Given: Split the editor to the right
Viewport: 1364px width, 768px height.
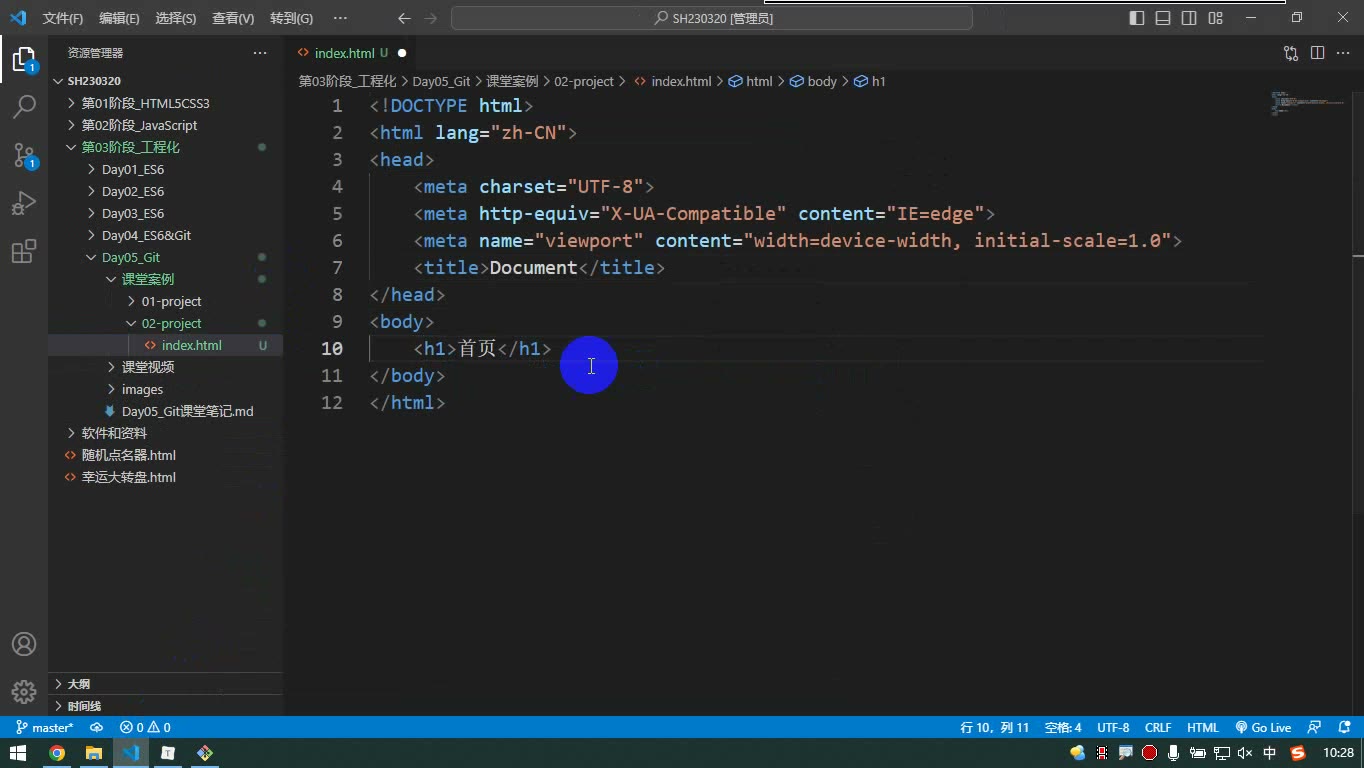Looking at the screenshot, I should 1317,53.
